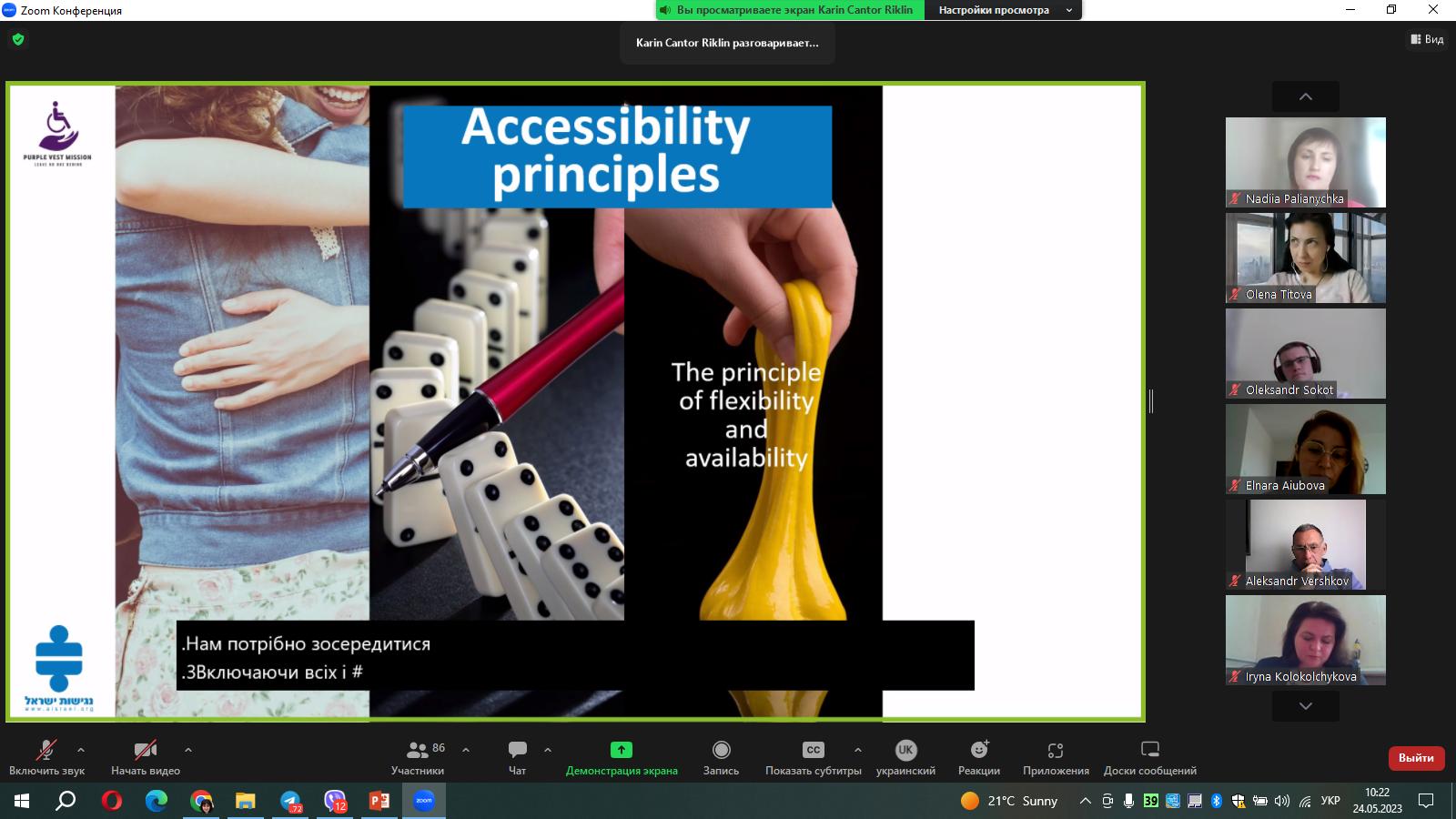Expand the arrow next to Чат
The width and height of the screenshot is (1456, 819).
click(548, 750)
